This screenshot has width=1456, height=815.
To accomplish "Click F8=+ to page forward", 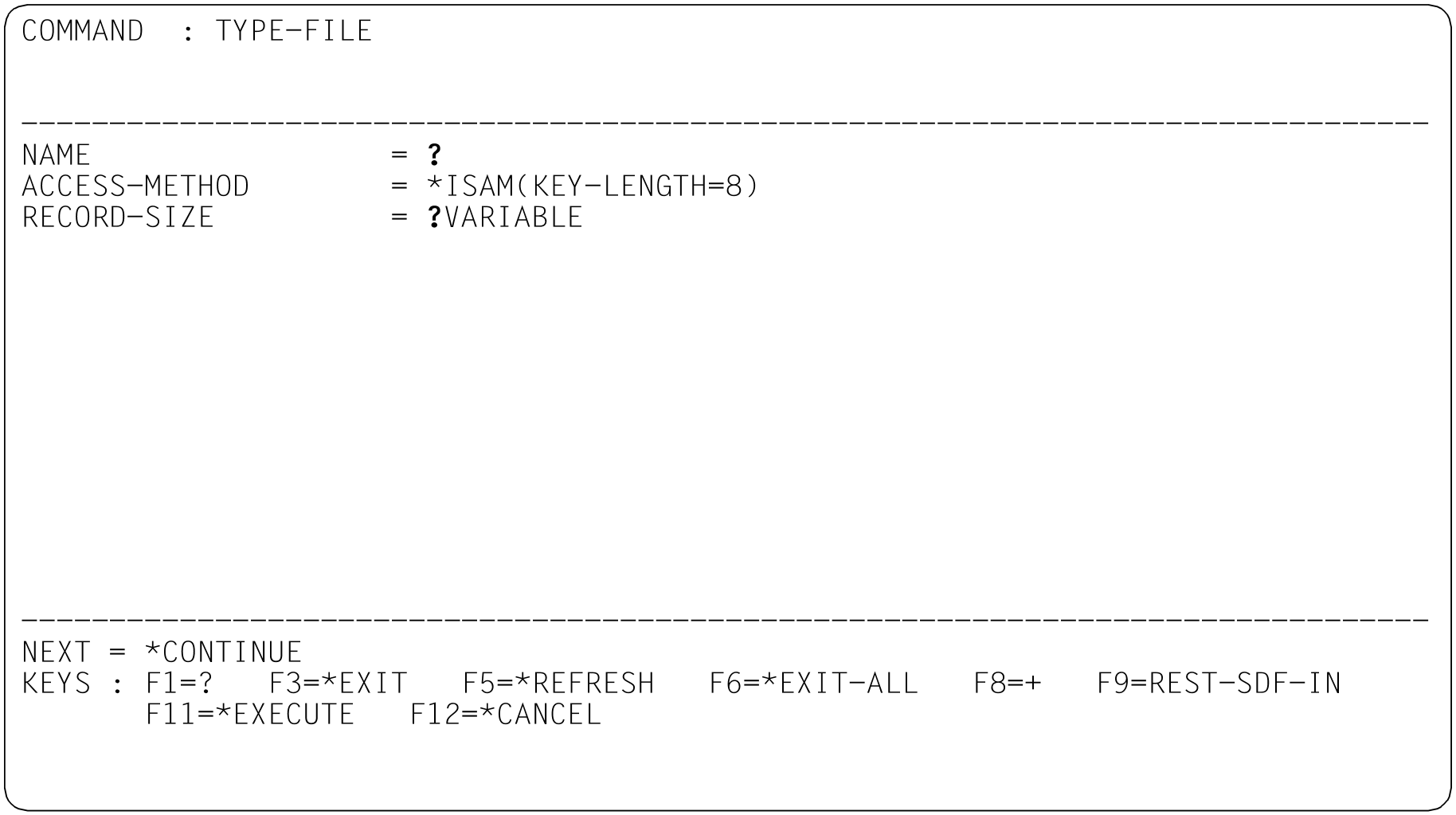I will [1008, 684].
